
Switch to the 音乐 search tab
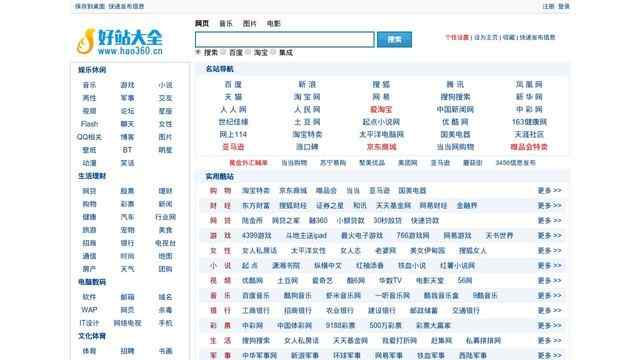[x=226, y=24]
